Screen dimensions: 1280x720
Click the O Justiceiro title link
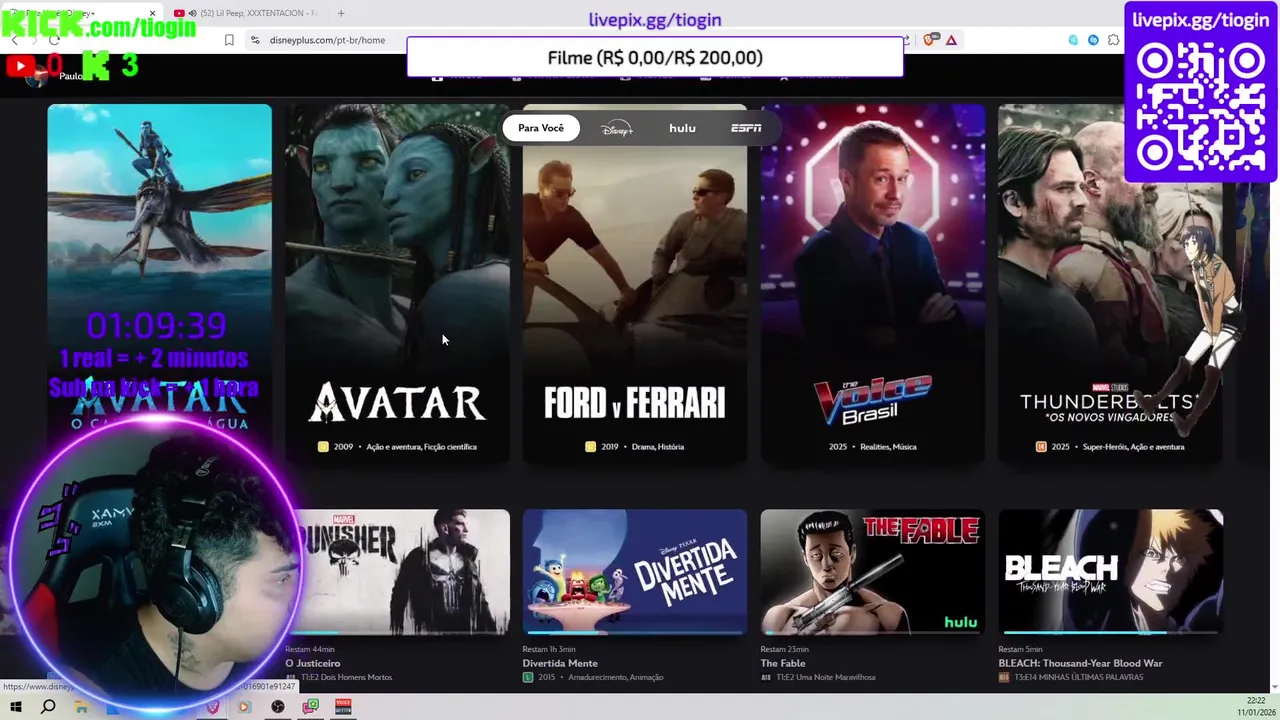click(313, 663)
